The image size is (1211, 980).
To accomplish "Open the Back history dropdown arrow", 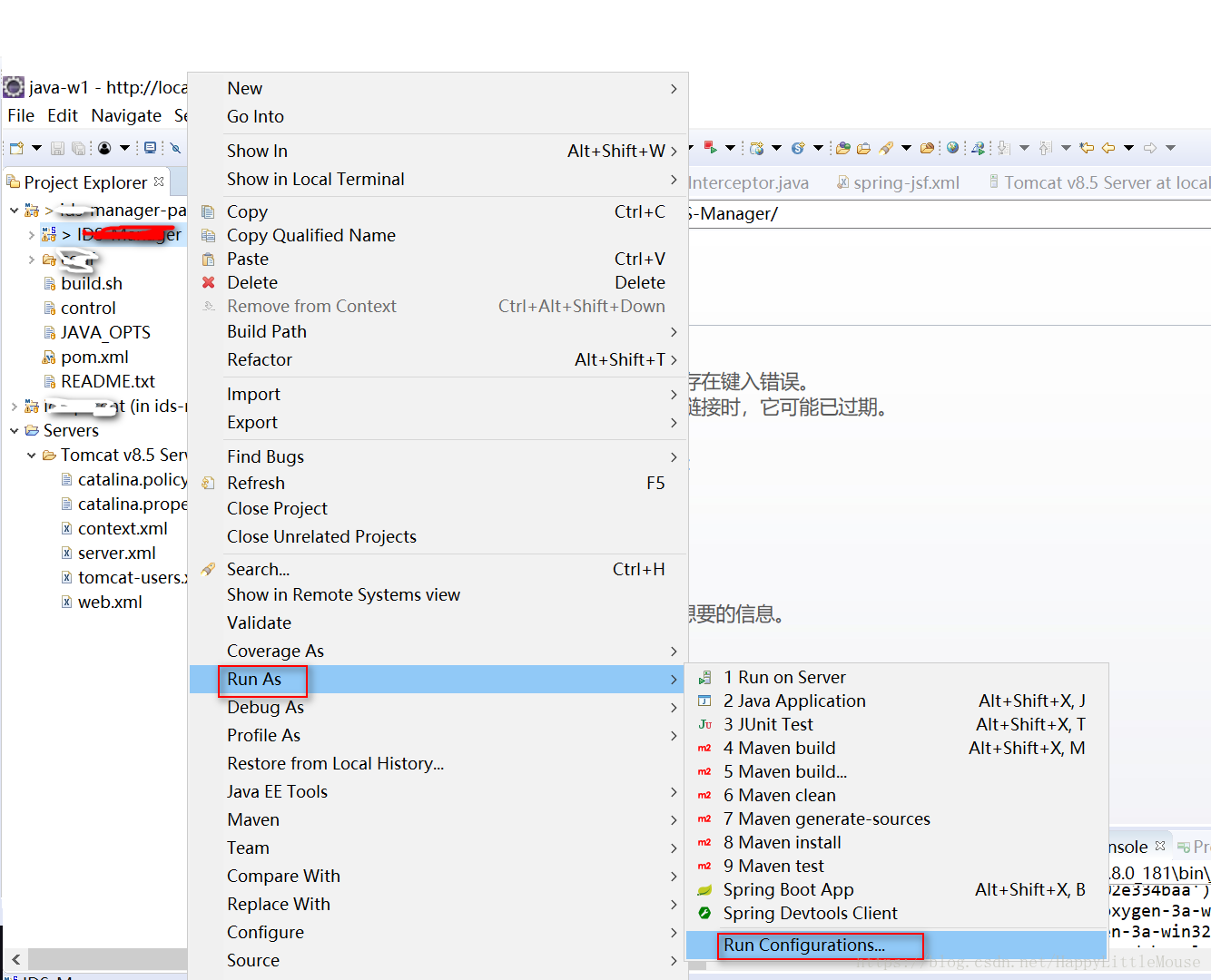I will (x=1128, y=148).
